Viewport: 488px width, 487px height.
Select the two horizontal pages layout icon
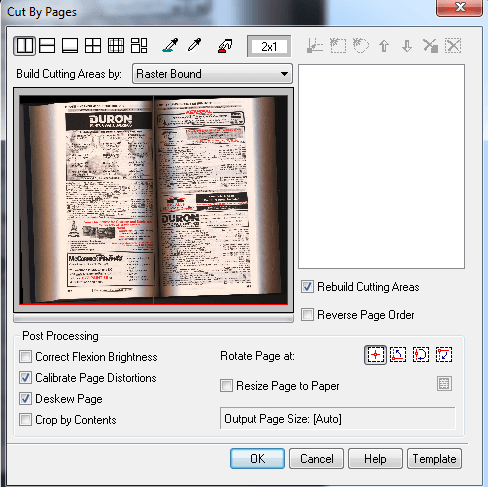click(x=47, y=46)
